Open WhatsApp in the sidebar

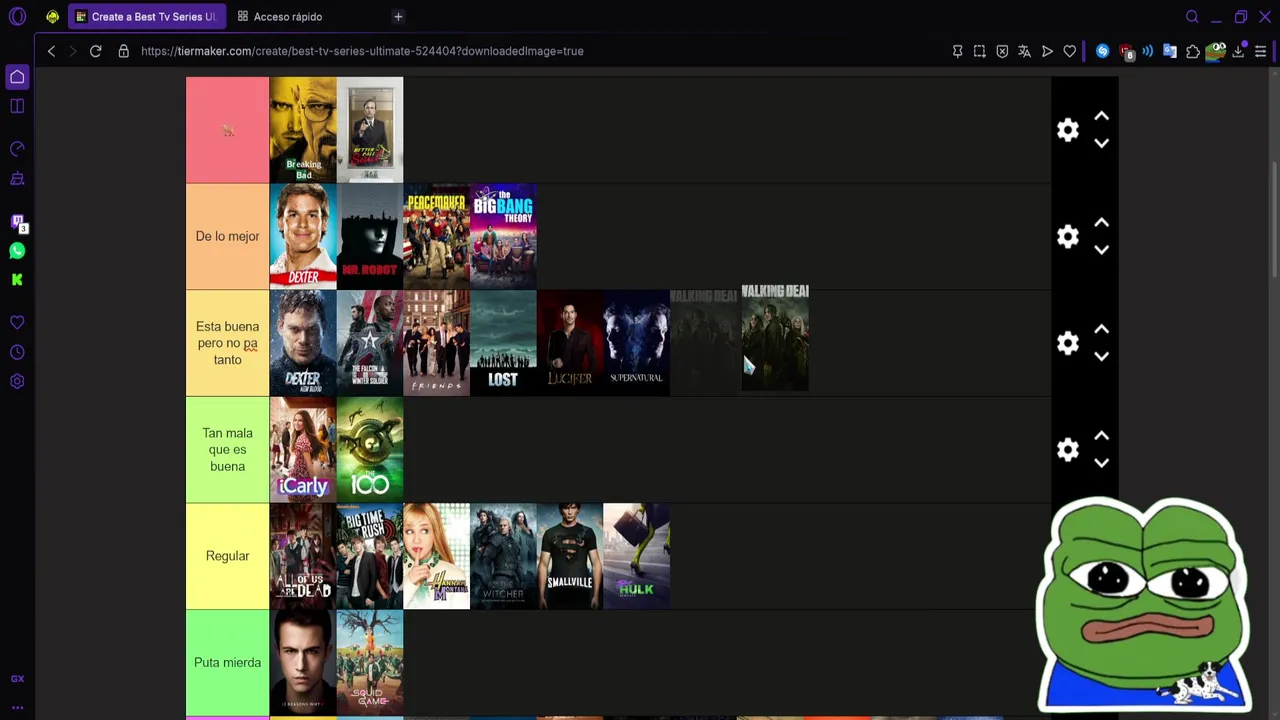click(x=17, y=251)
